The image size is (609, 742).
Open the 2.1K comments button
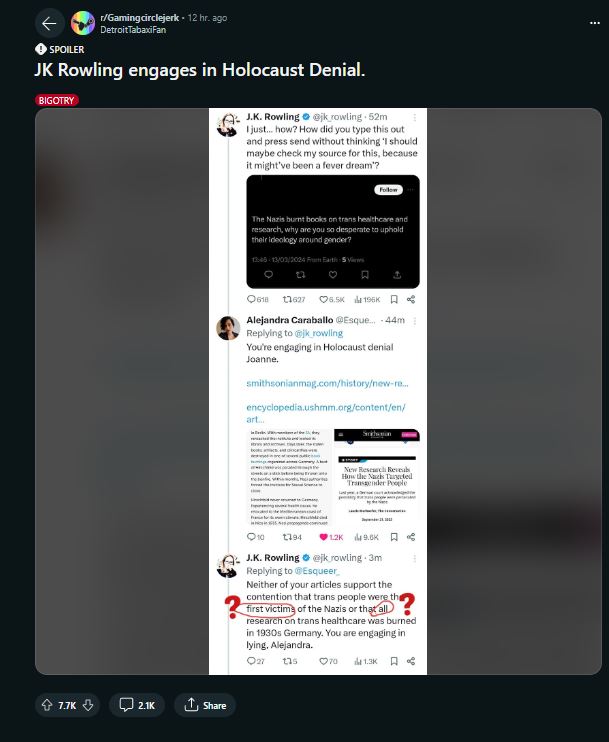click(137, 705)
